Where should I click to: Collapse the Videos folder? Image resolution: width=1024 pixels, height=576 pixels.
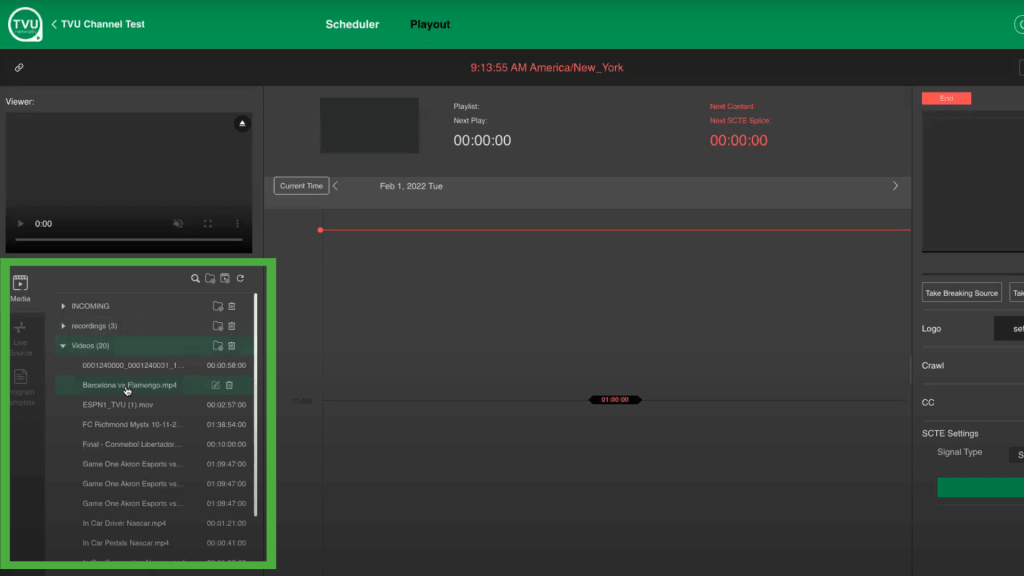click(63, 345)
